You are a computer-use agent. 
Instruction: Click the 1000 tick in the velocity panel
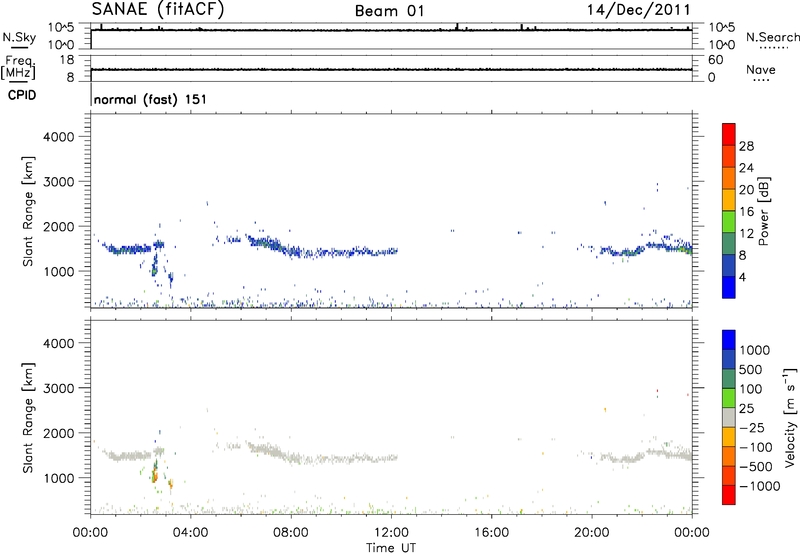click(59, 478)
